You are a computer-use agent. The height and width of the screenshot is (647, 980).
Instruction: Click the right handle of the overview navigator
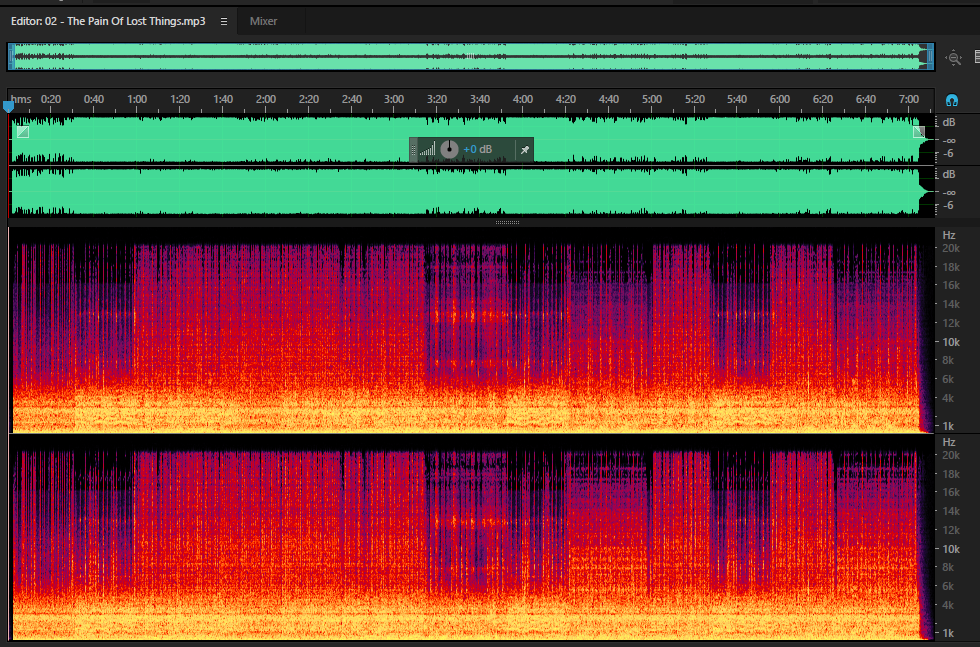click(x=931, y=57)
